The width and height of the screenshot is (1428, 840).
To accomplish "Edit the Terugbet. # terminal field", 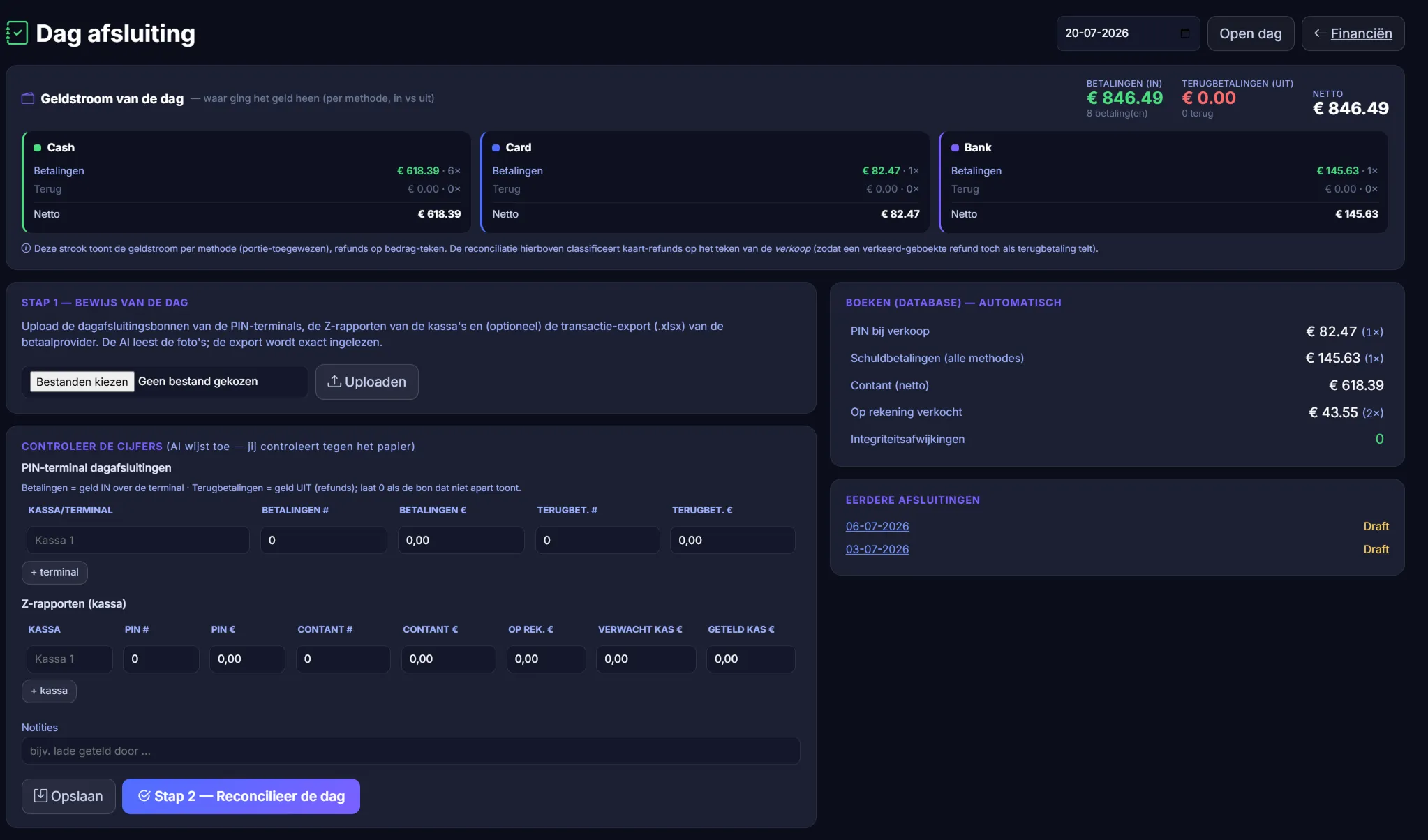I will click(597, 540).
